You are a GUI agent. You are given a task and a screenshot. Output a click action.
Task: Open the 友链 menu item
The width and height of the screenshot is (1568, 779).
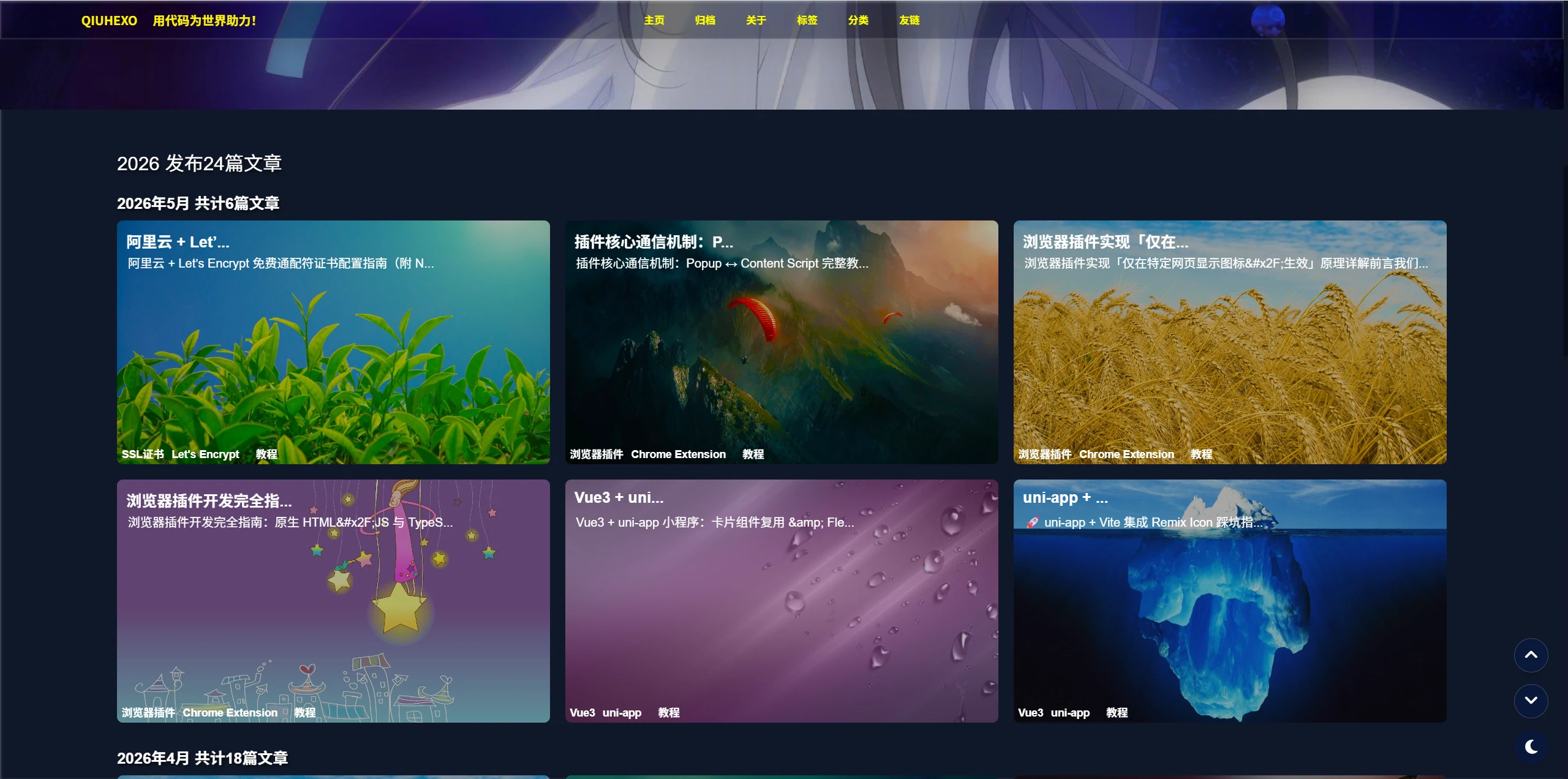click(x=909, y=20)
